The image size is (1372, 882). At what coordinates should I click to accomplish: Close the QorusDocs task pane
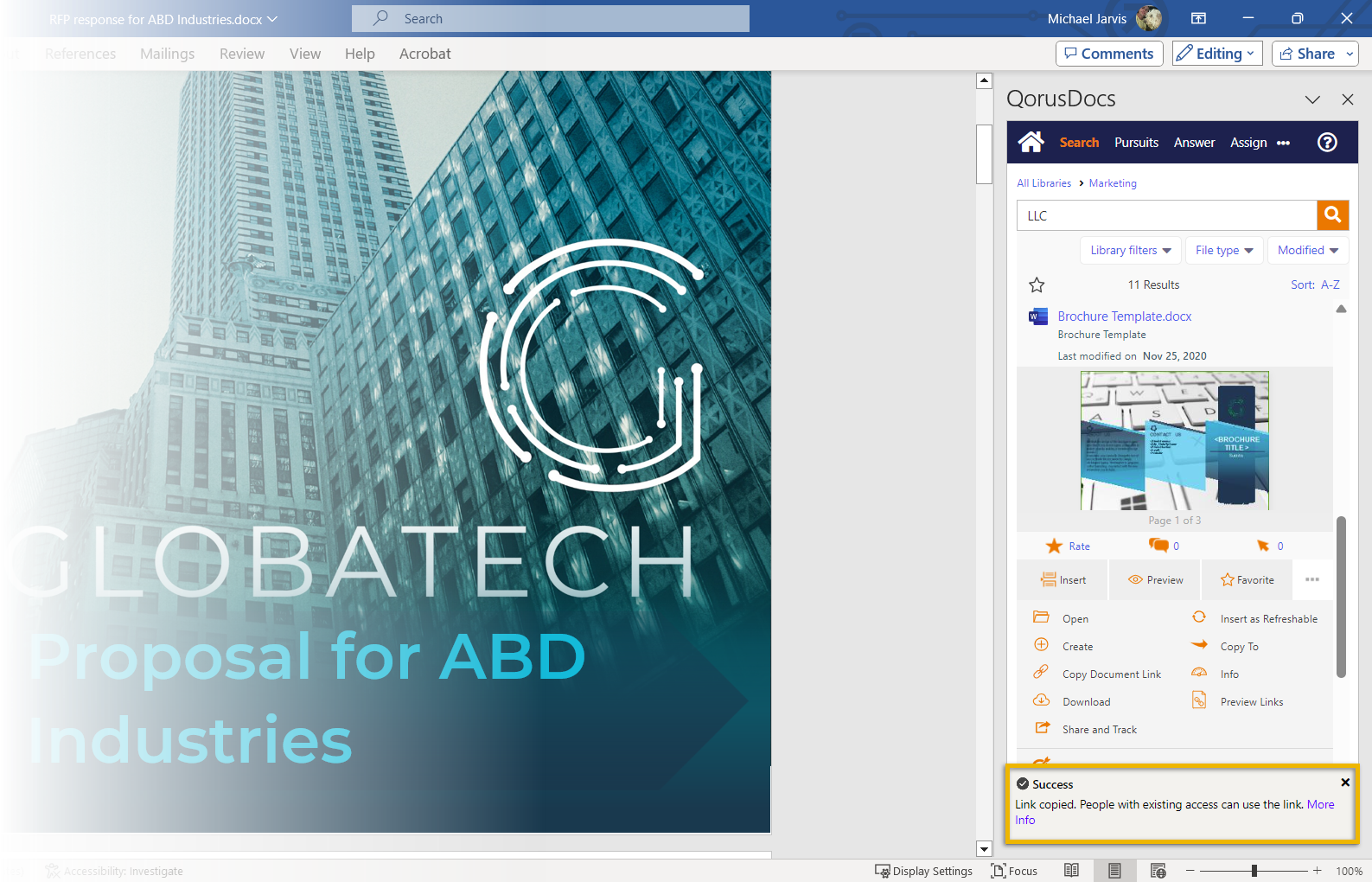[1347, 99]
